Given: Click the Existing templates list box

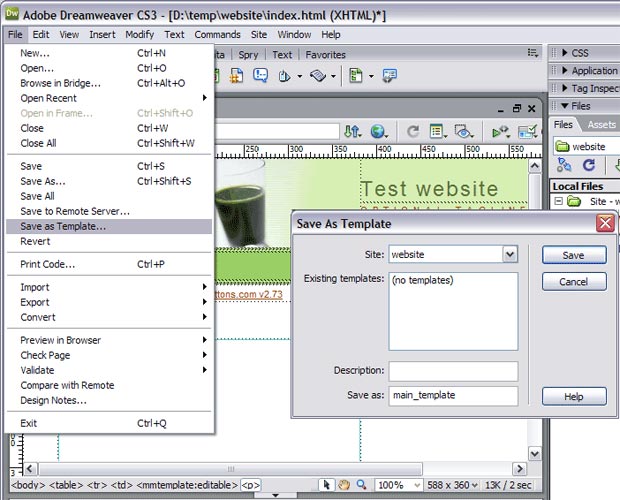Looking at the screenshot, I should tap(454, 311).
